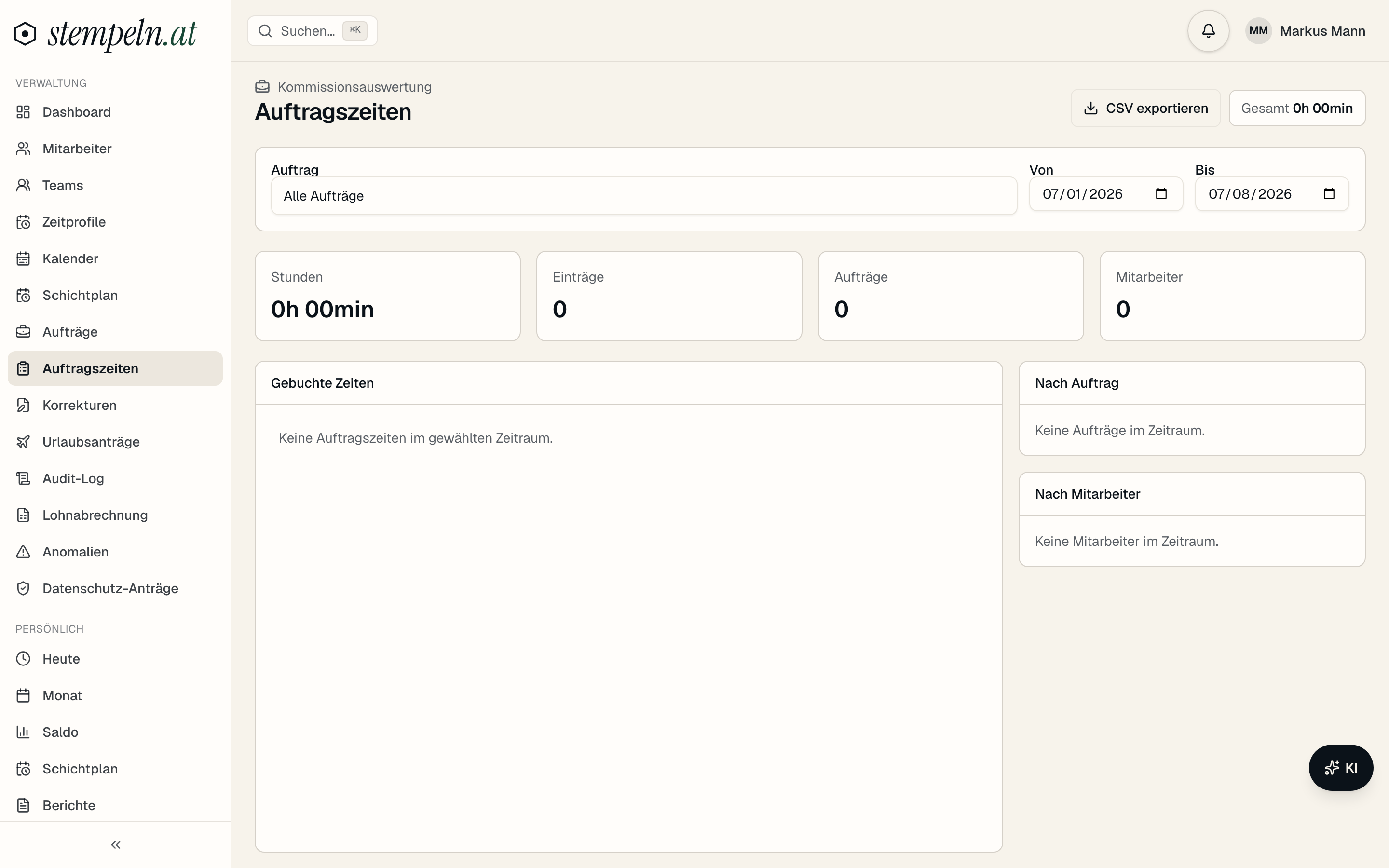The image size is (1389, 868).
Task: Click the MM user avatar
Action: [x=1258, y=30]
